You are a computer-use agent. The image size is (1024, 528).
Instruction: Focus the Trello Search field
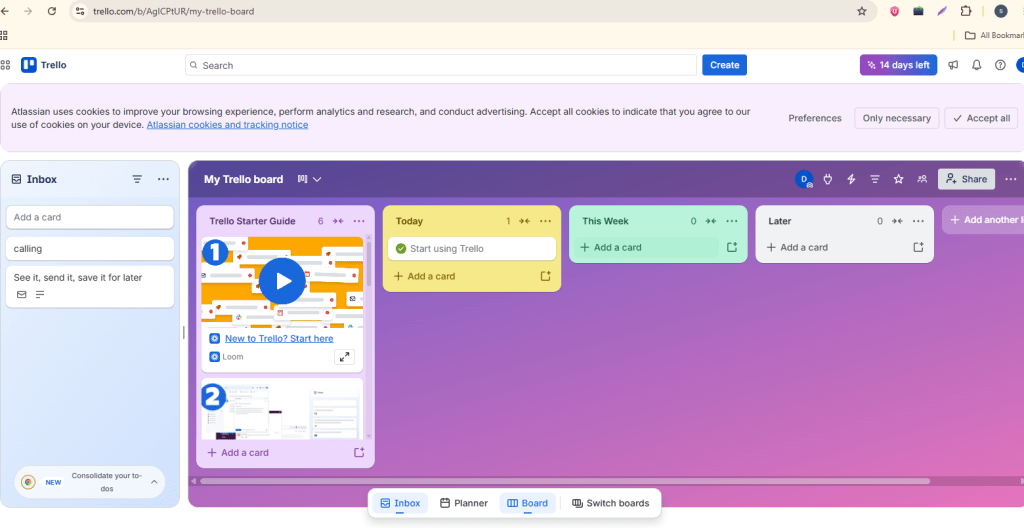tap(441, 65)
